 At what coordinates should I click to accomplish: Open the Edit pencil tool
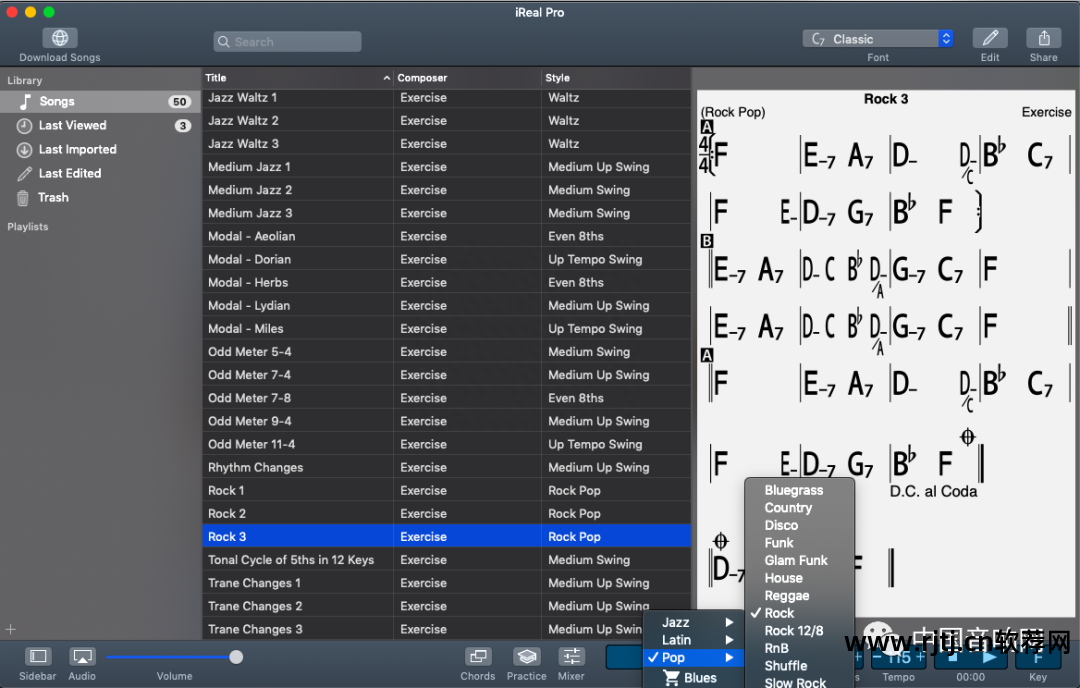point(990,39)
